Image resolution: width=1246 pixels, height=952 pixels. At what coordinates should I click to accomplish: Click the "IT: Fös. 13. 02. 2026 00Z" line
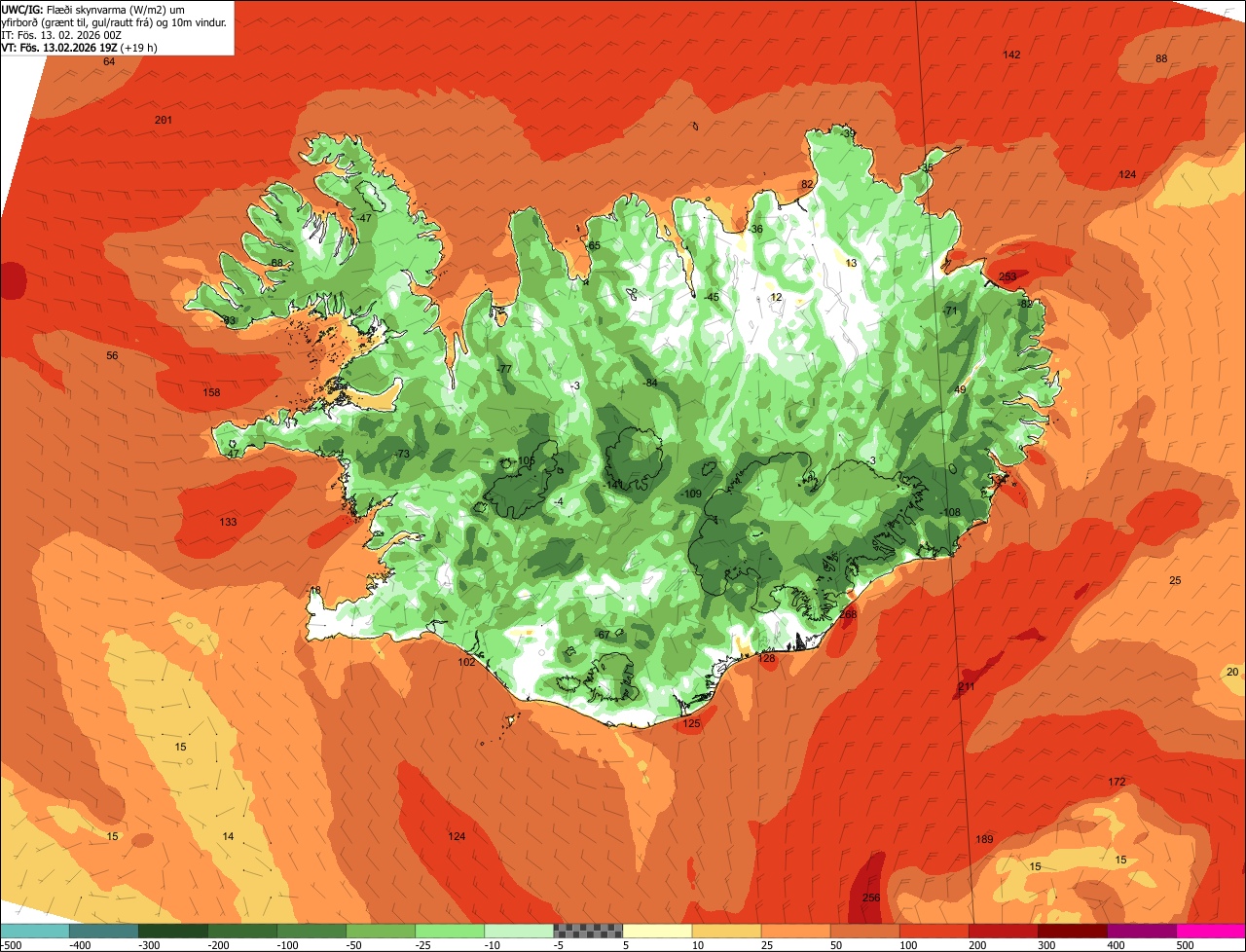tap(61, 35)
